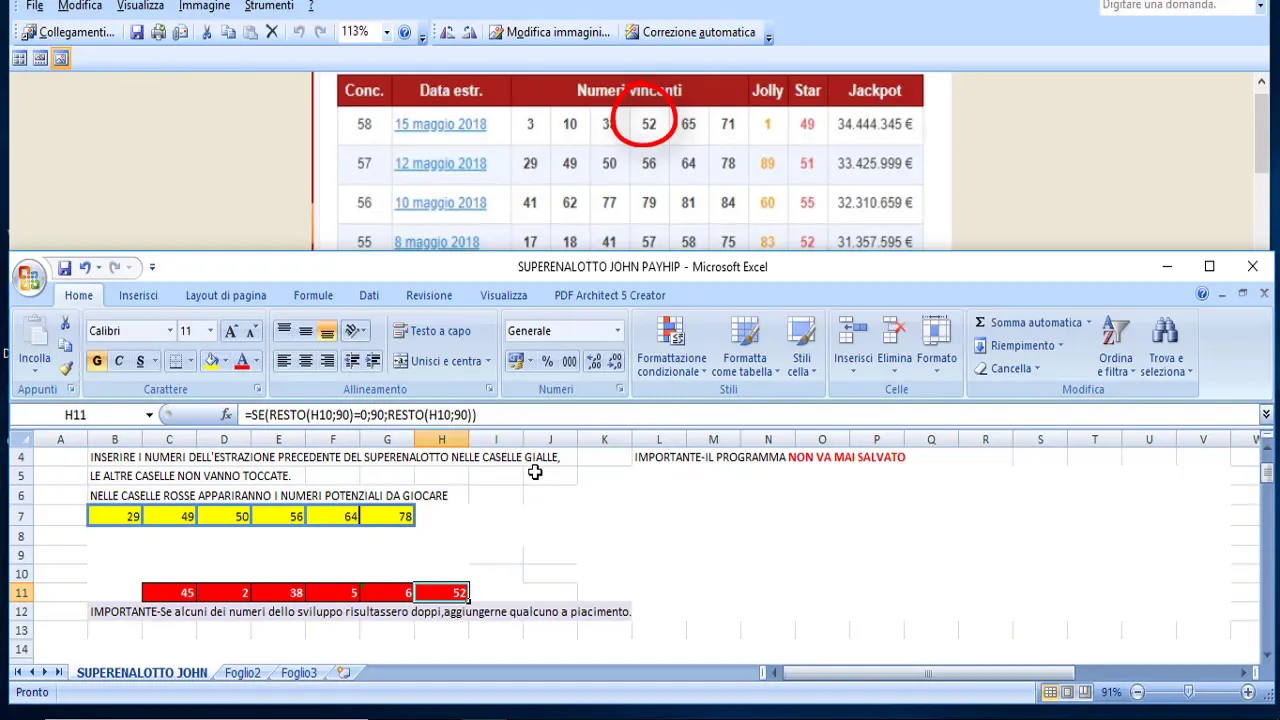The height and width of the screenshot is (720, 1280).
Task: Click the Excel Office round button
Action: pos(29,277)
